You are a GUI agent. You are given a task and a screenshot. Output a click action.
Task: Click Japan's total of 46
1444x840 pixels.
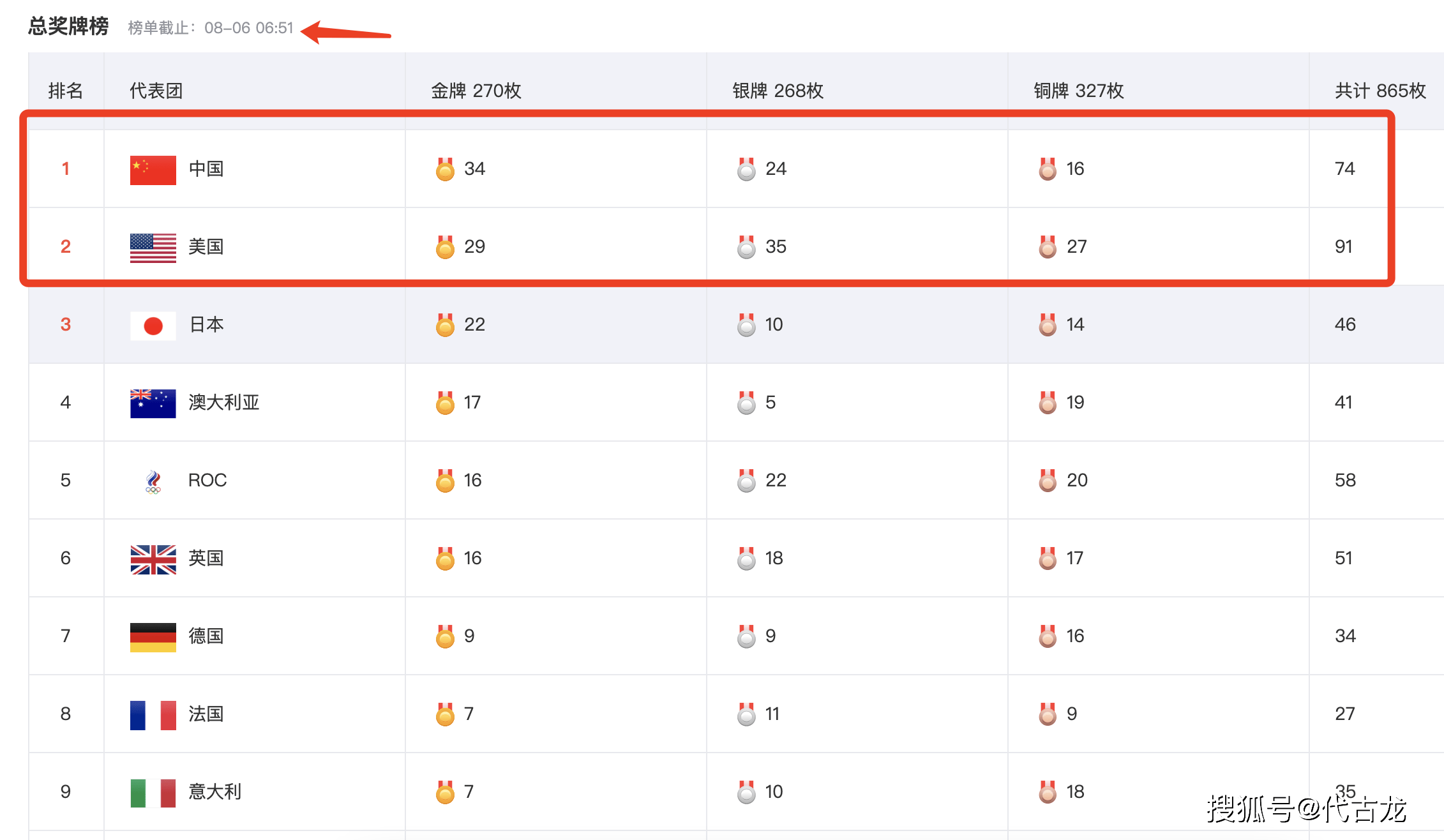pos(1345,324)
